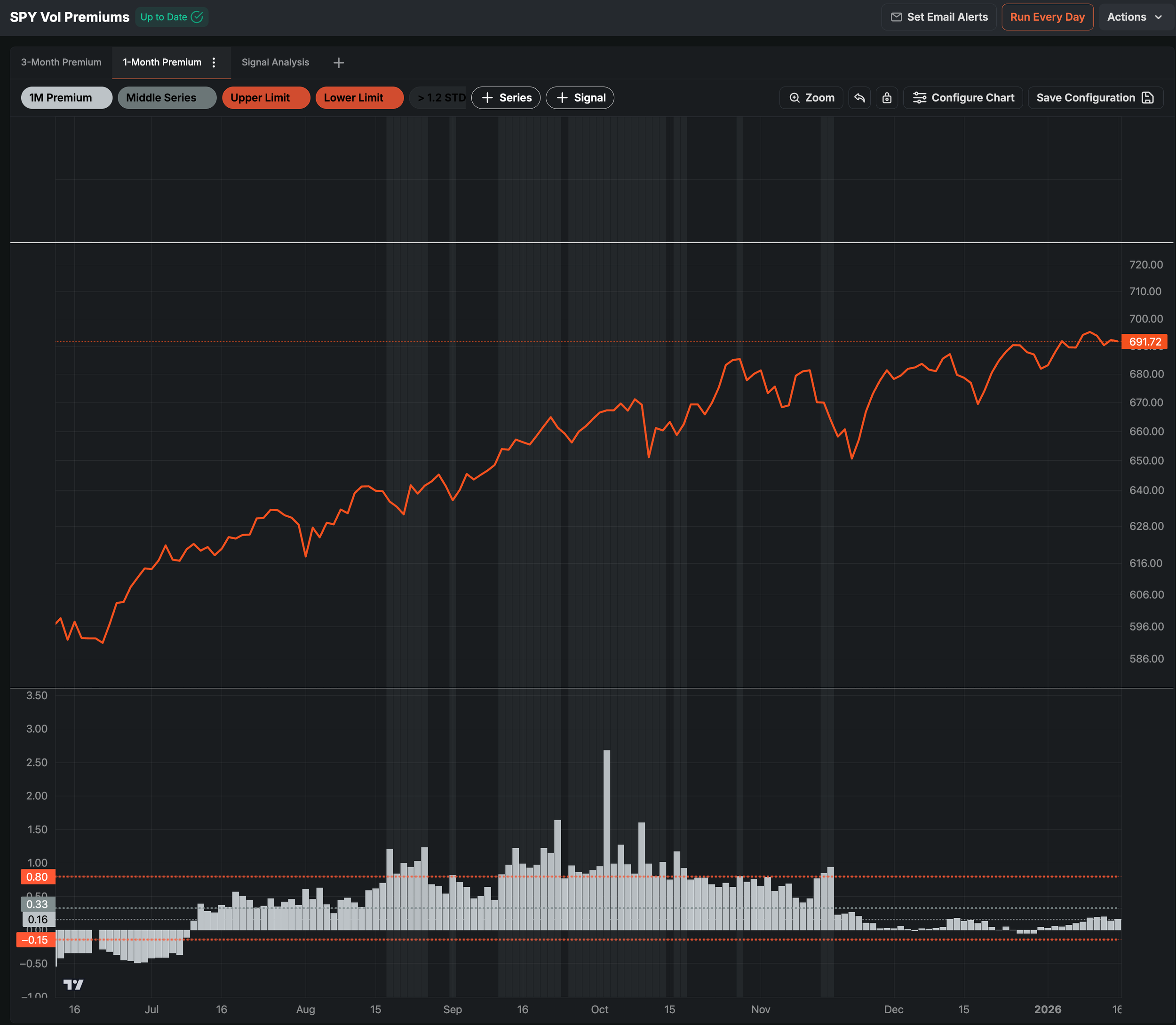Open the 1-Month Premium tab options menu

214,63
